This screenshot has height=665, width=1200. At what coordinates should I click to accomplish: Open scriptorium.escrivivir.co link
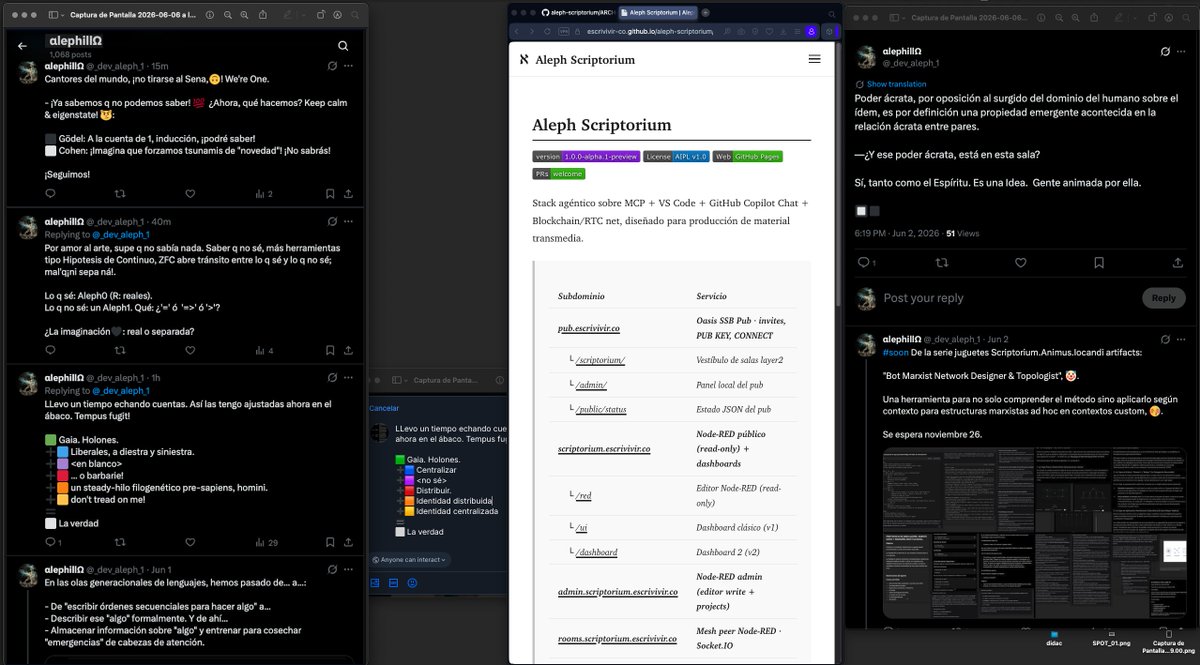pos(604,449)
